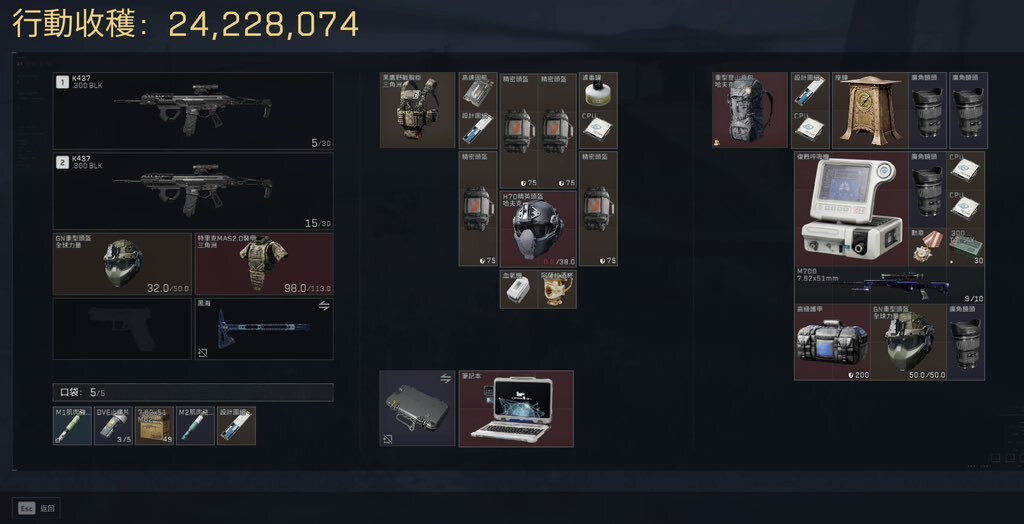The height and width of the screenshot is (524, 1024).
Task: Select the resuscitation ventilator machine 復甦呼吸機
Action: (x=851, y=208)
